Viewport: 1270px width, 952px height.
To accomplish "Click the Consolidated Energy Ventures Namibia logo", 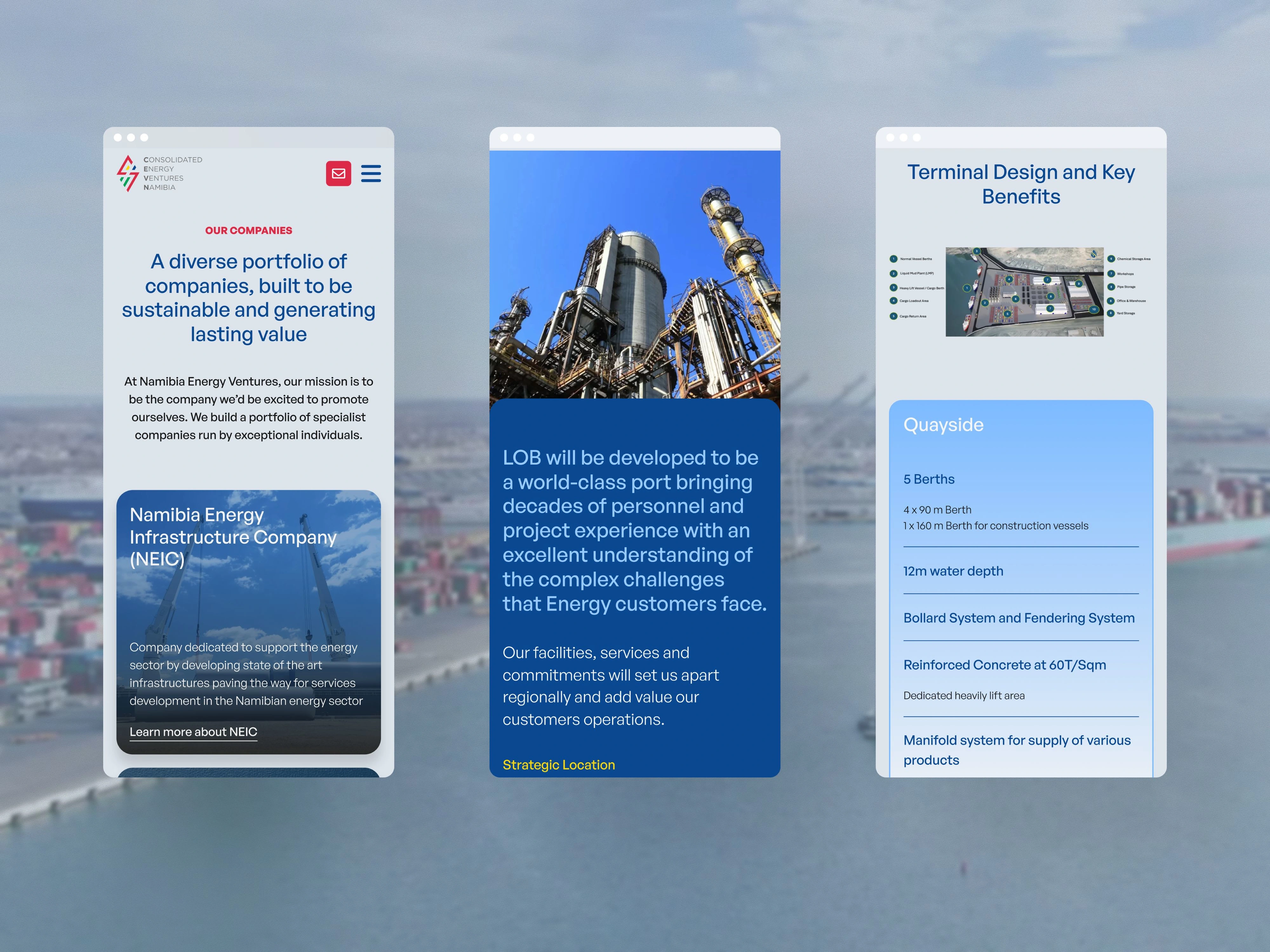I will [x=159, y=173].
